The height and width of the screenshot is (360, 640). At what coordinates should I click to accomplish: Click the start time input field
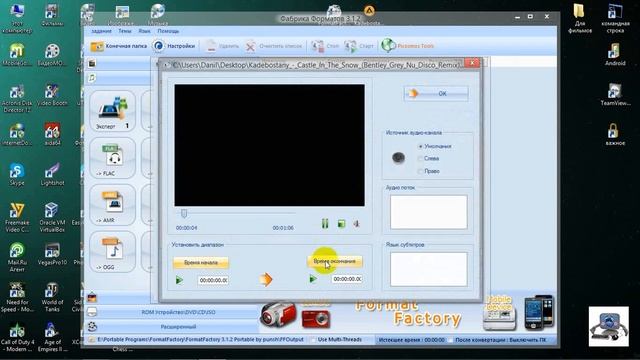pyautogui.click(x=213, y=280)
